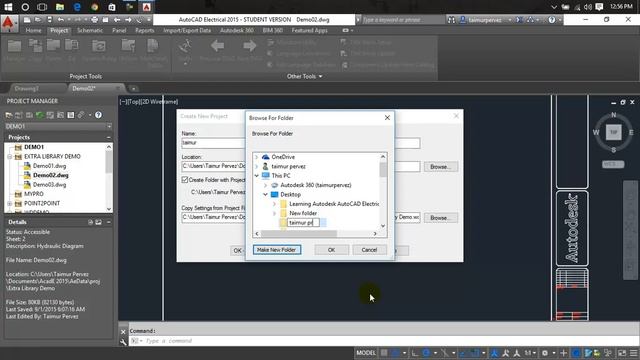Open the Import/Export Data tab

tap(187, 30)
